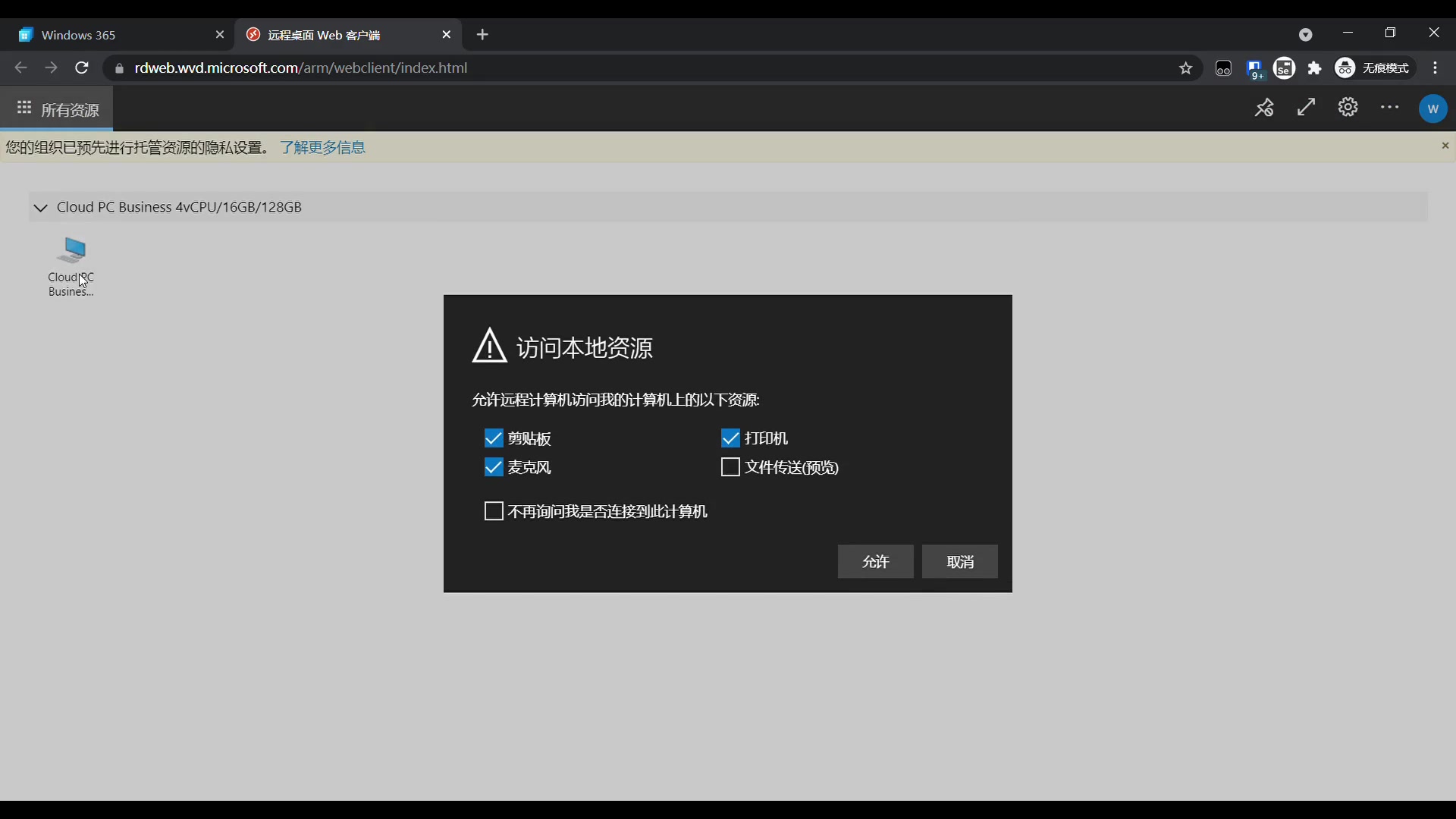Close the remote desktop web client tab
The image size is (1456, 819).
click(x=446, y=35)
